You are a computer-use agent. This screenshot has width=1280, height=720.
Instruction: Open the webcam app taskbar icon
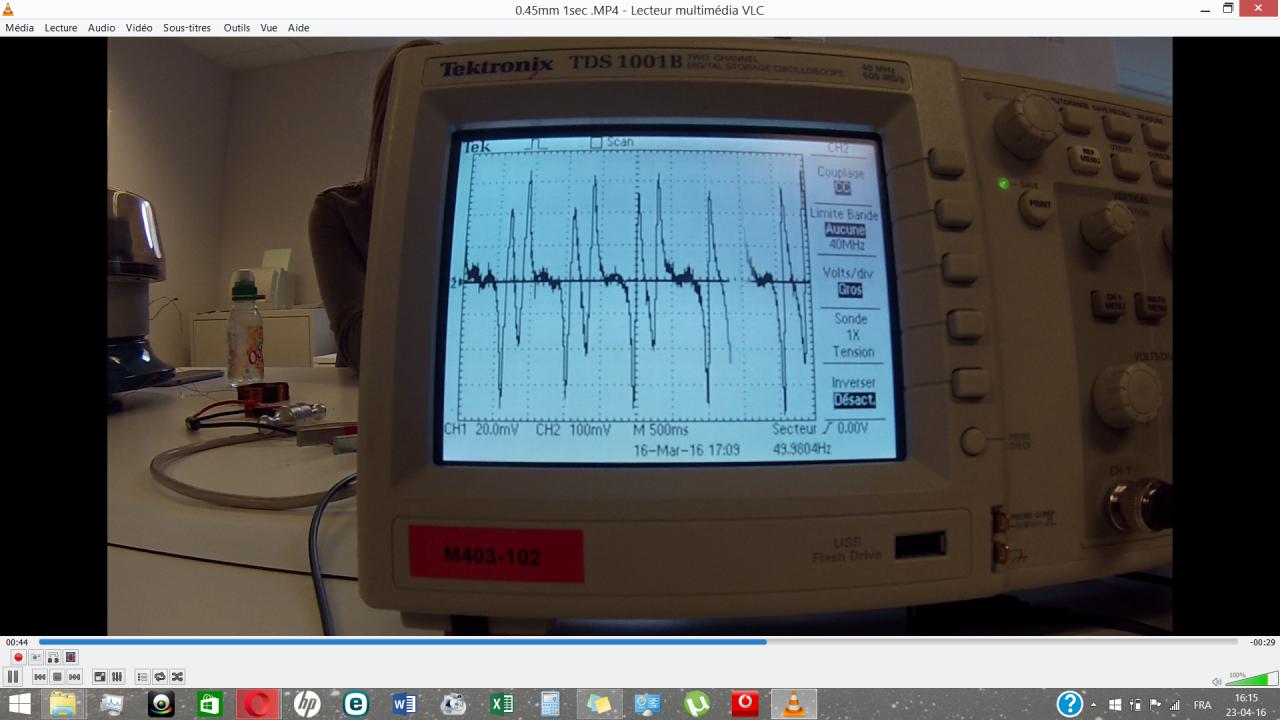coord(161,704)
